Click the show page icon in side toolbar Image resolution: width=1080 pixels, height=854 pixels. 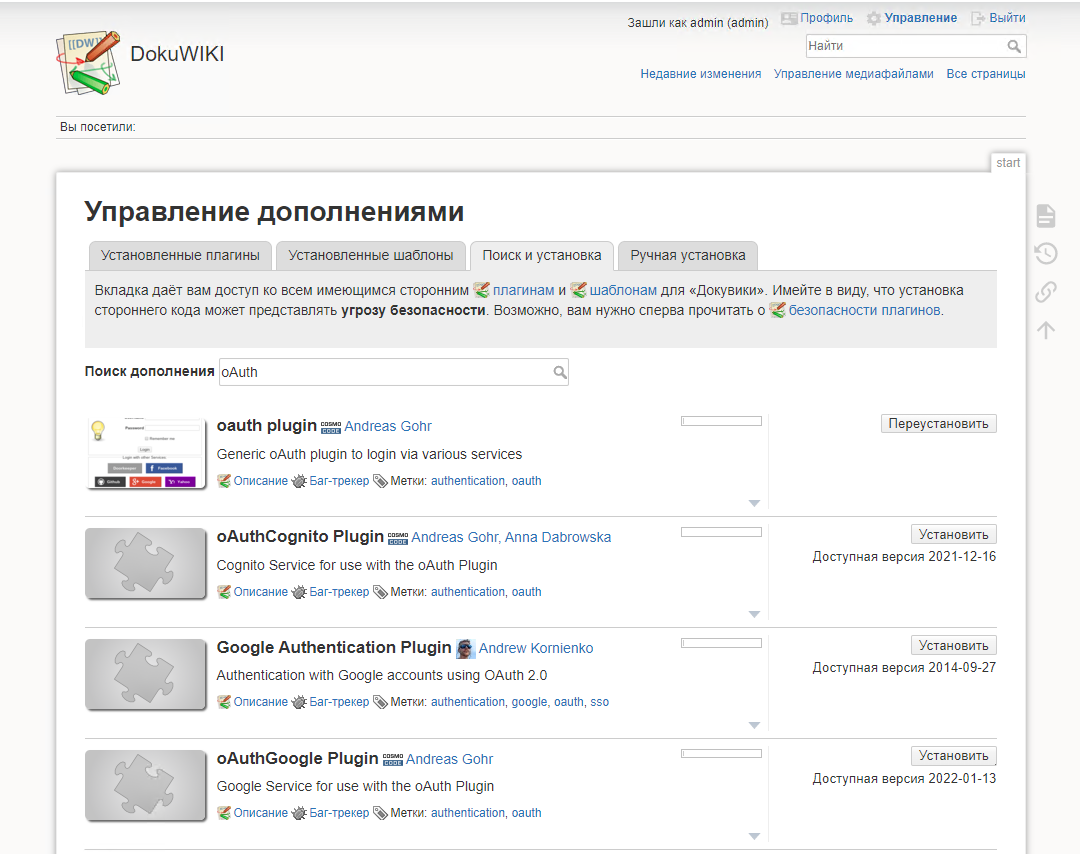tap(1046, 216)
